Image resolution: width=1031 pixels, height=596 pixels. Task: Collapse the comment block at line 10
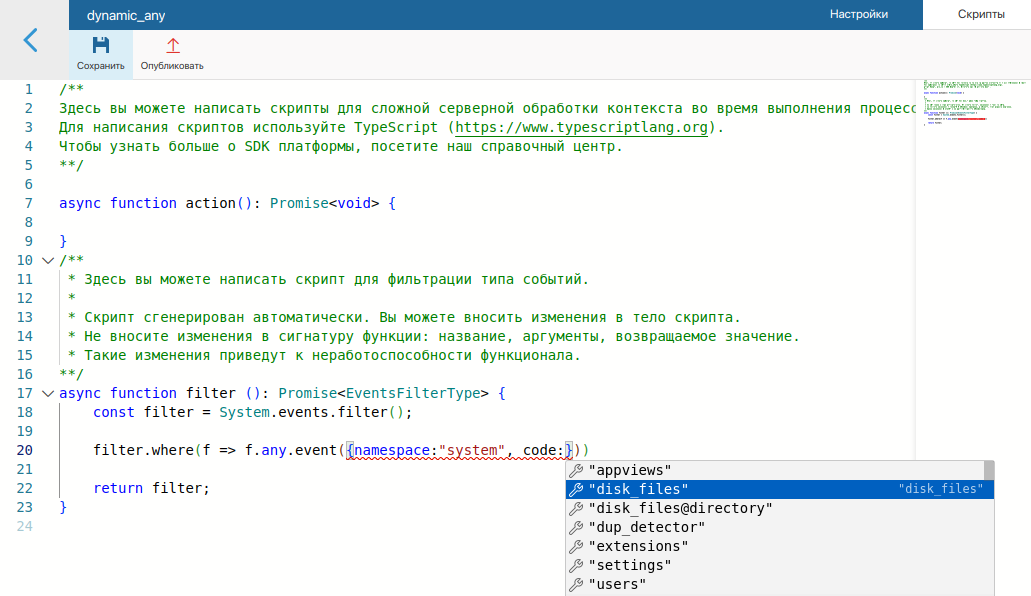47,261
